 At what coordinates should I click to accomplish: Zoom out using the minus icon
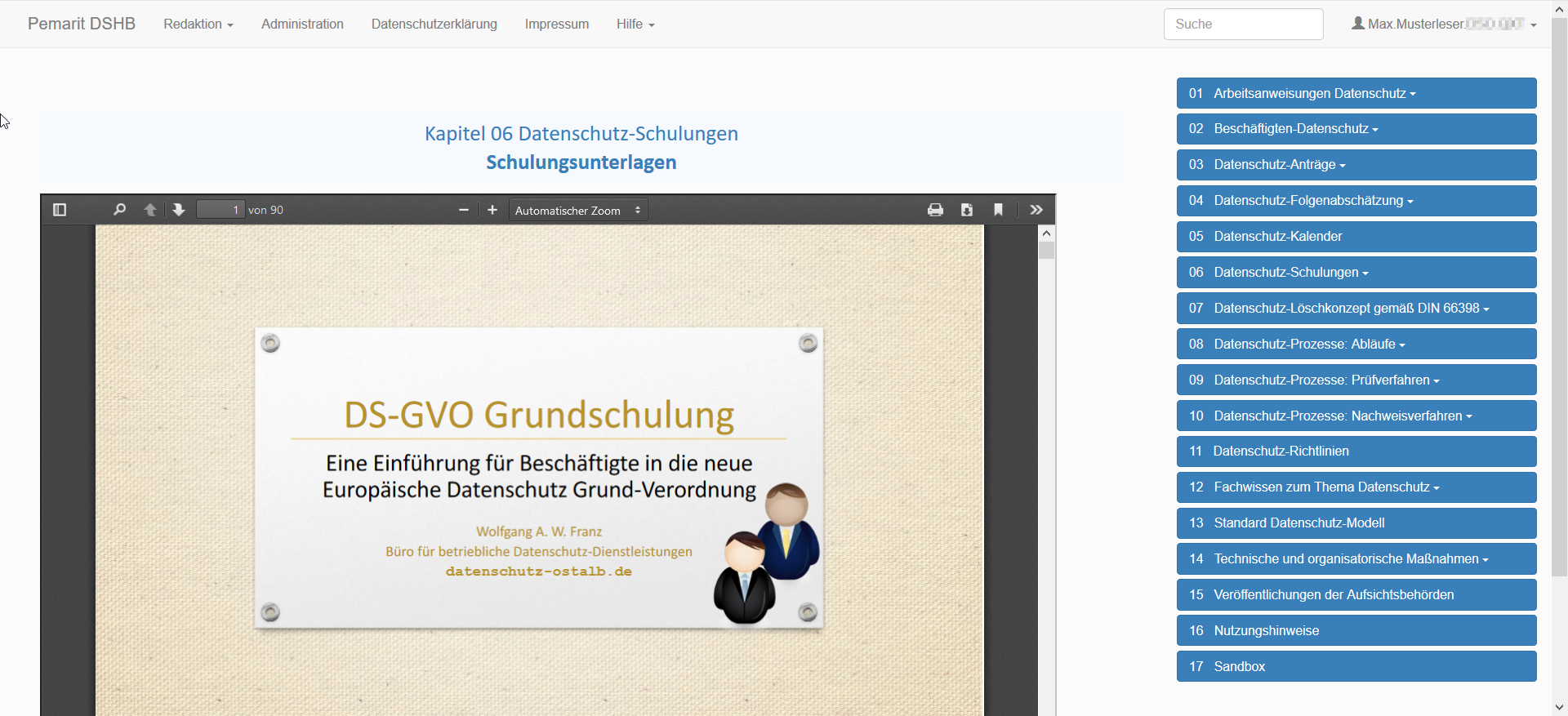[x=464, y=210]
